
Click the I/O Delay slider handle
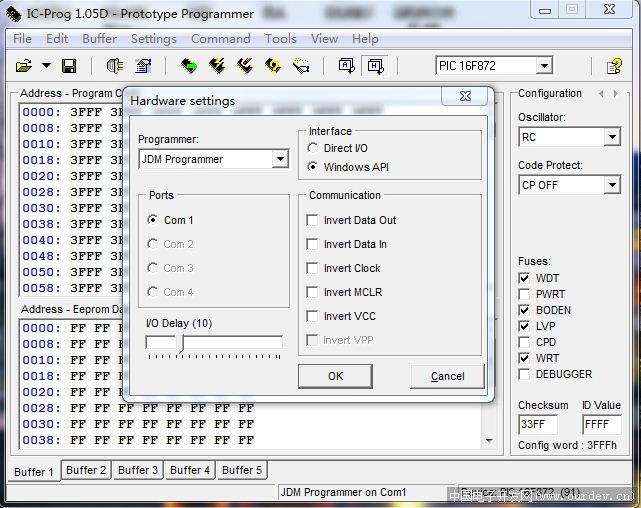pyautogui.click(x=182, y=343)
